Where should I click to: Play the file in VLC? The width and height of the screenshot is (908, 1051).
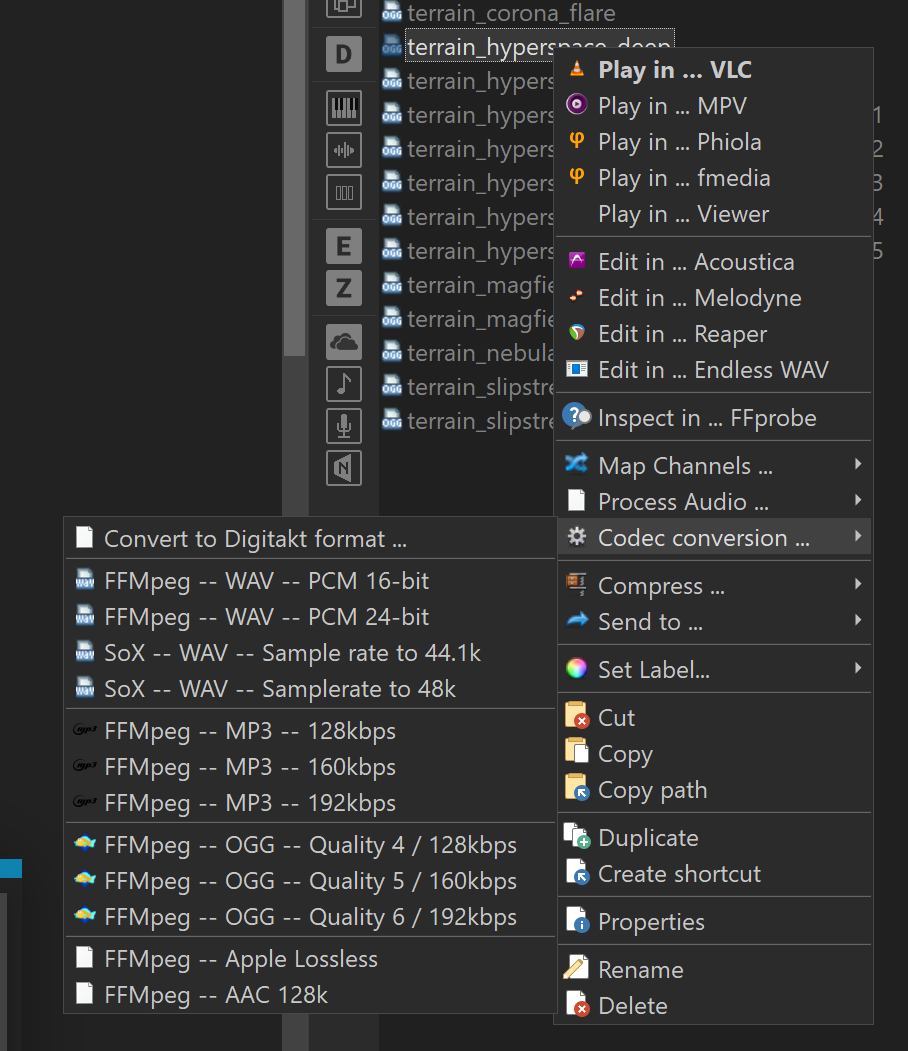click(714, 70)
